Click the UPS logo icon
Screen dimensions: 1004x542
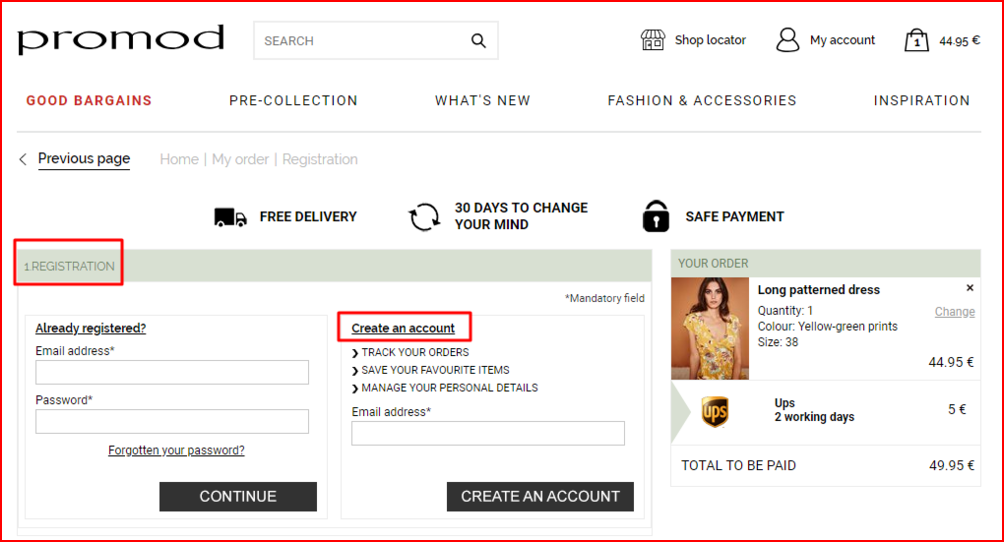coord(715,411)
